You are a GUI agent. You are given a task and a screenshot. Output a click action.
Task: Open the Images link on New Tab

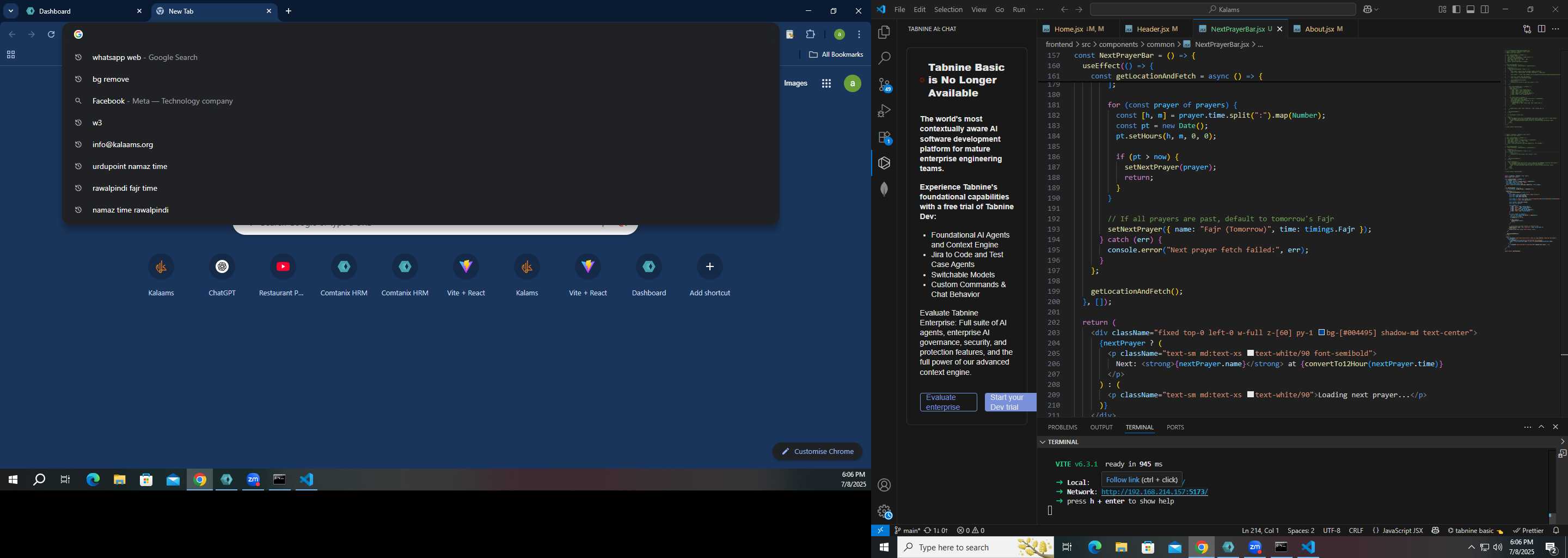pos(795,84)
